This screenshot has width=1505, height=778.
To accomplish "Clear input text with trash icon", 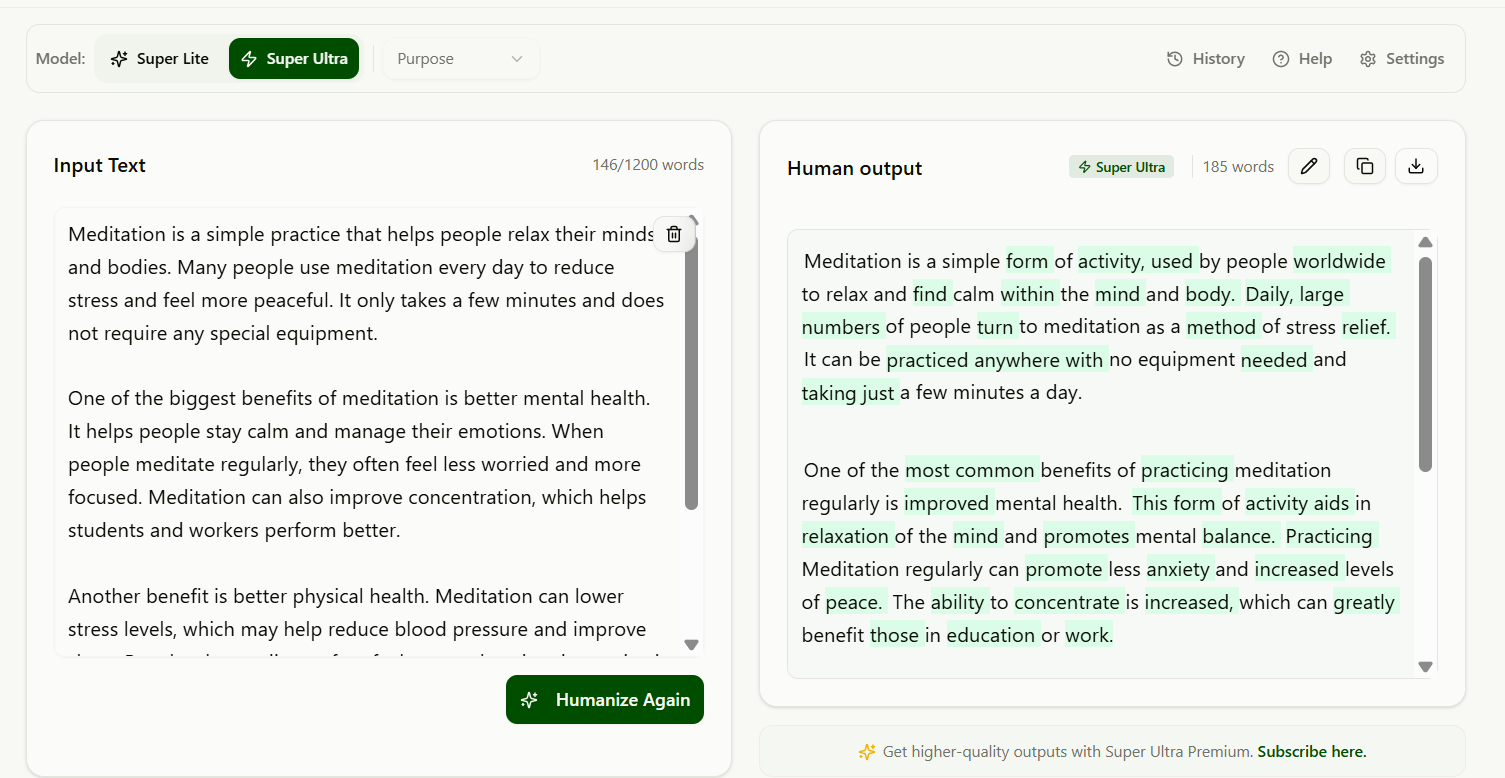I will click(674, 234).
